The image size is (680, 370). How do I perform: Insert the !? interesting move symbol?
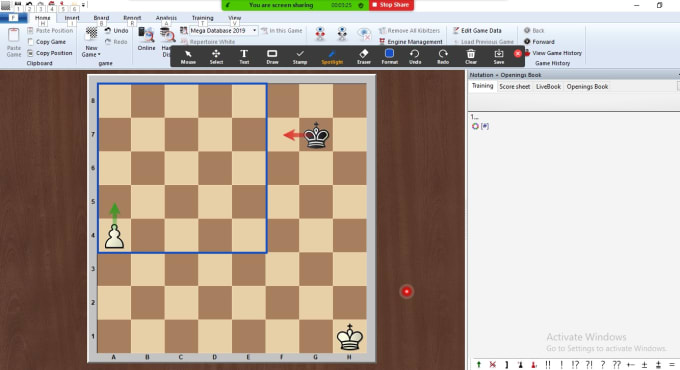[x=575, y=365]
